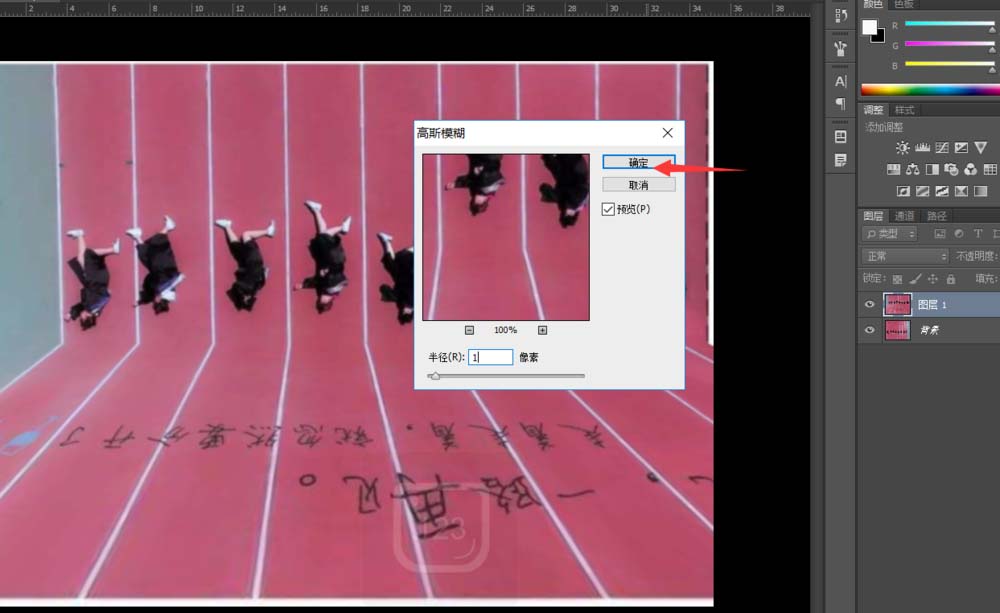Open the layer filter 类型 dropdown

[x=890, y=234]
